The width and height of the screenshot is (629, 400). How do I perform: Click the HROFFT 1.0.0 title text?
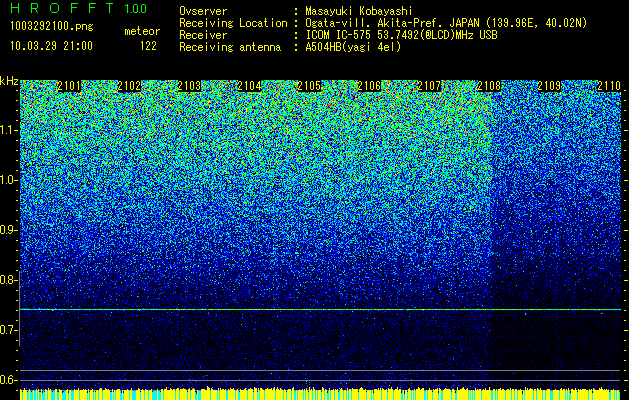(79, 8)
